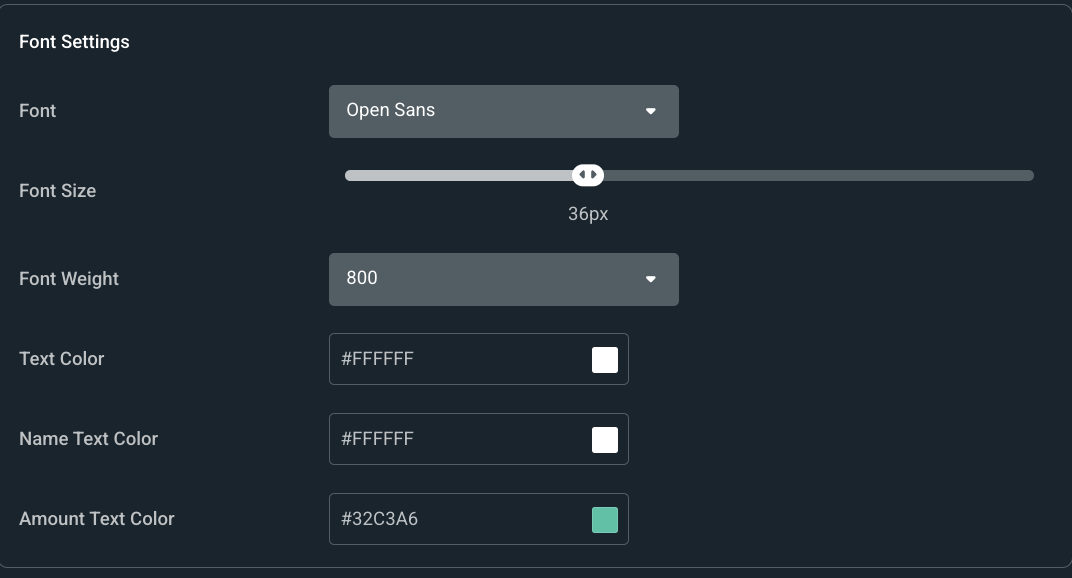Click the white Name Text Color swatch
The image size is (1072, 578).
[x=604, y=439]
